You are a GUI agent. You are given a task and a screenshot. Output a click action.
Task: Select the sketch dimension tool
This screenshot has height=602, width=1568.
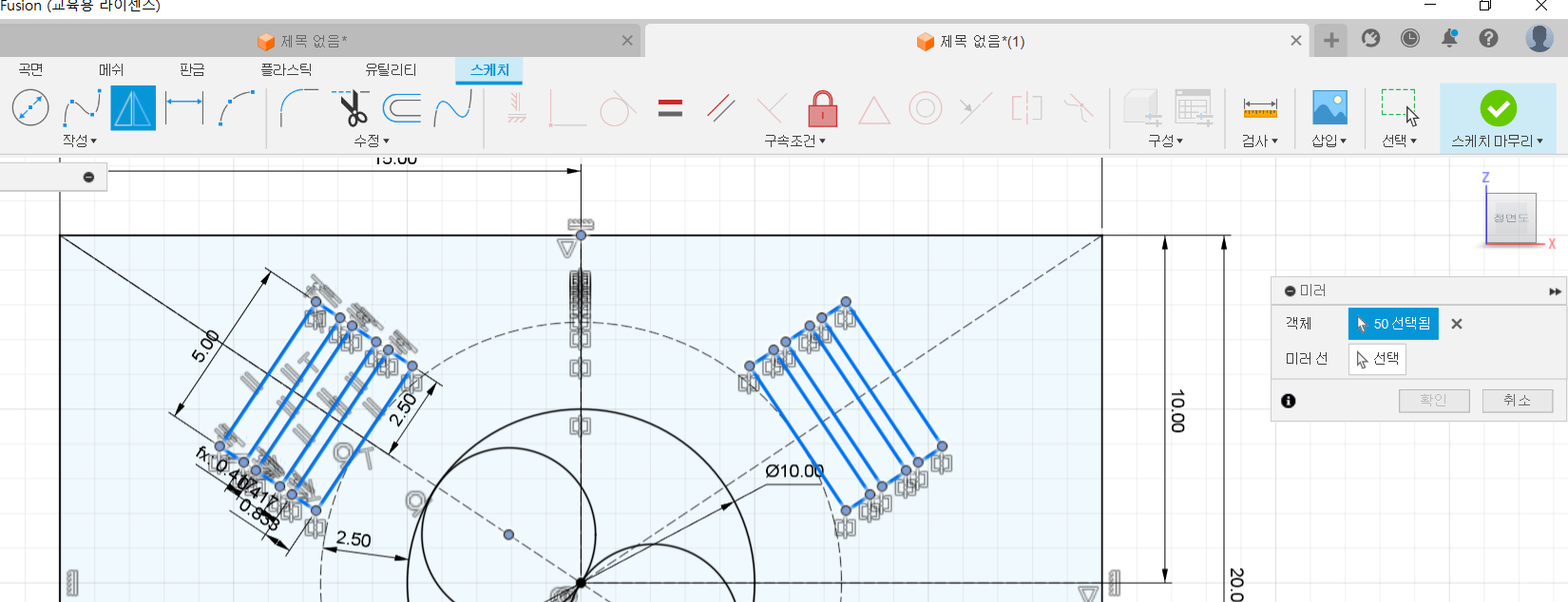click(x=184, y=107)
